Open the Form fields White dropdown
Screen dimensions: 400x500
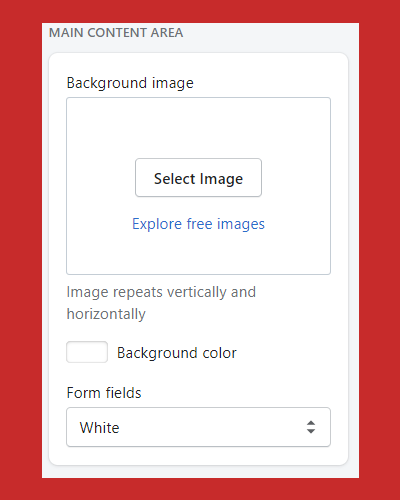pos(198,427)
